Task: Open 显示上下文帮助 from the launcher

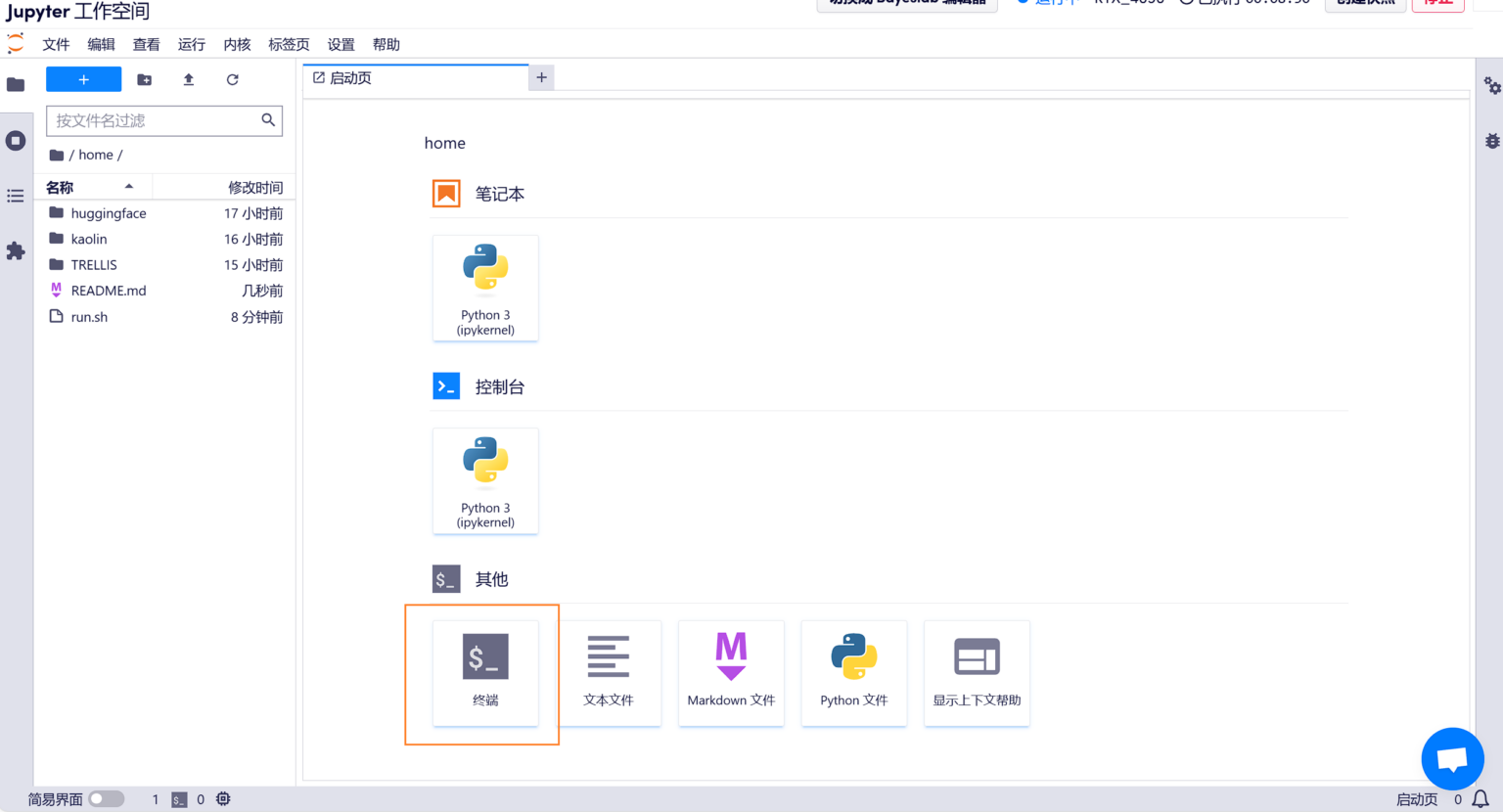Action: point(976,673)
